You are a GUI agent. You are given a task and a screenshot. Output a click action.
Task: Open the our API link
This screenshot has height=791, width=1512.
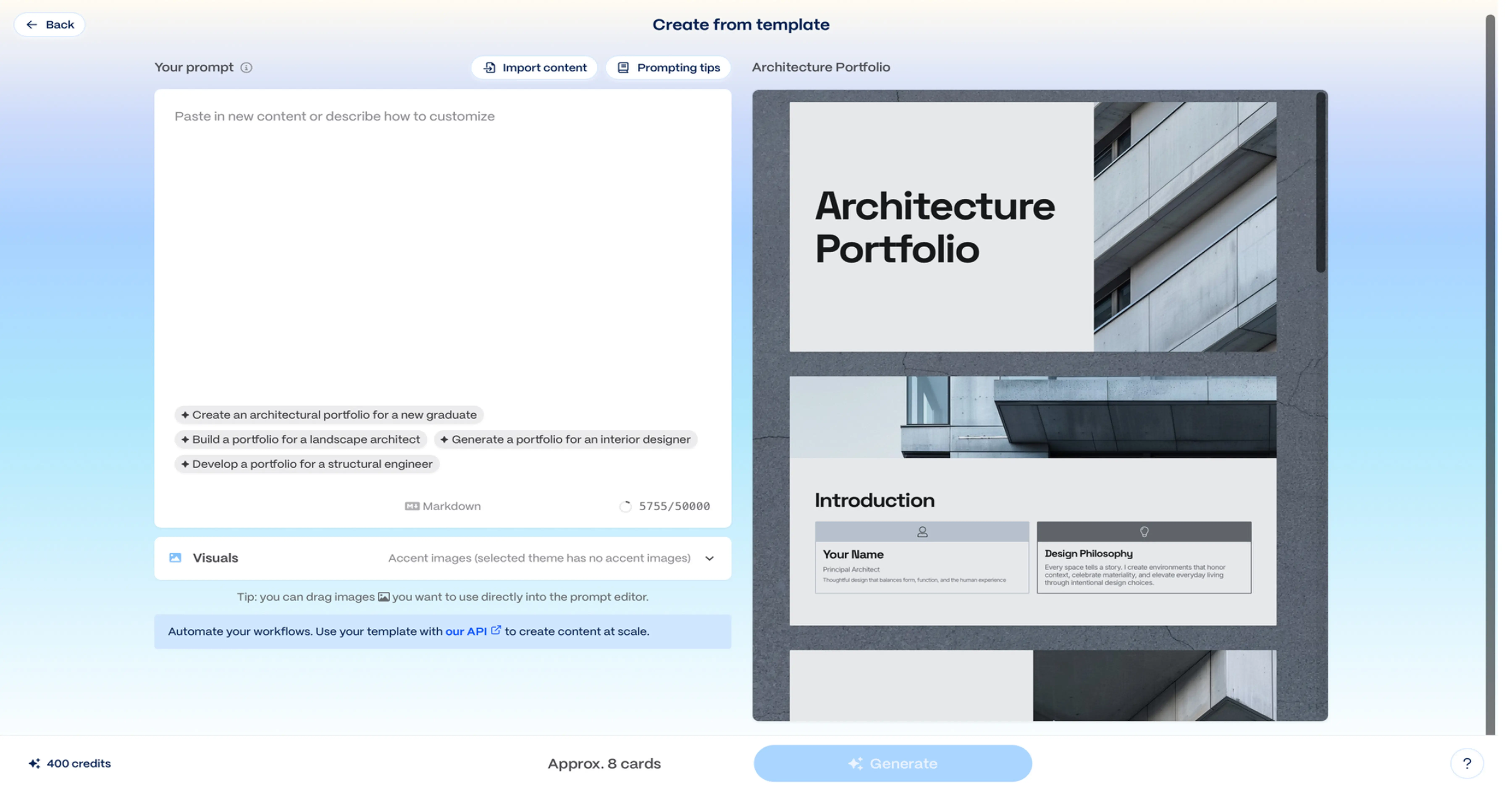(x=466, y=631)
